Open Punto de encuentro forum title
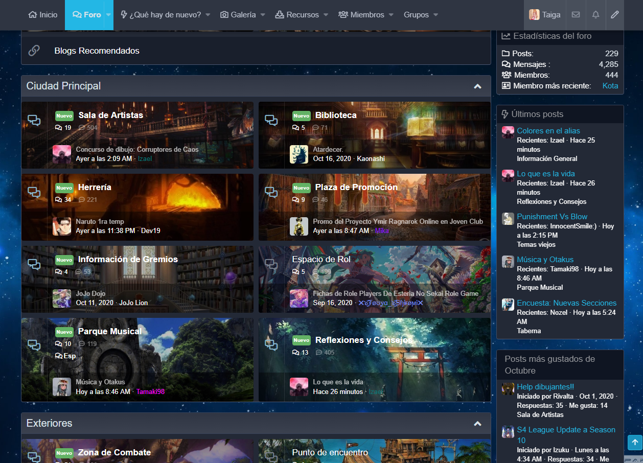The image size is (644, 464). [x=330, y=453]
